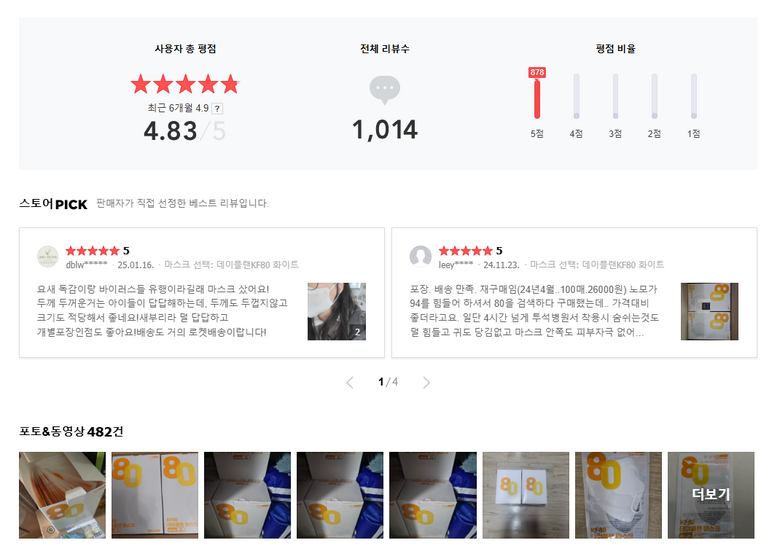Select the 1점 rating bar
This screenshot has height=559, width=780.
[693, 96]
